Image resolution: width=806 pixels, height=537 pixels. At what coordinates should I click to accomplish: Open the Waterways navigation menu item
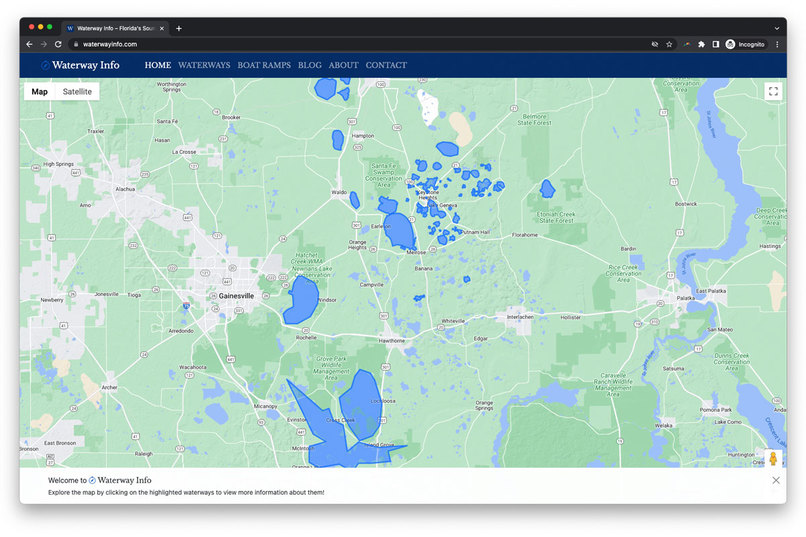(x=204, y=65)
